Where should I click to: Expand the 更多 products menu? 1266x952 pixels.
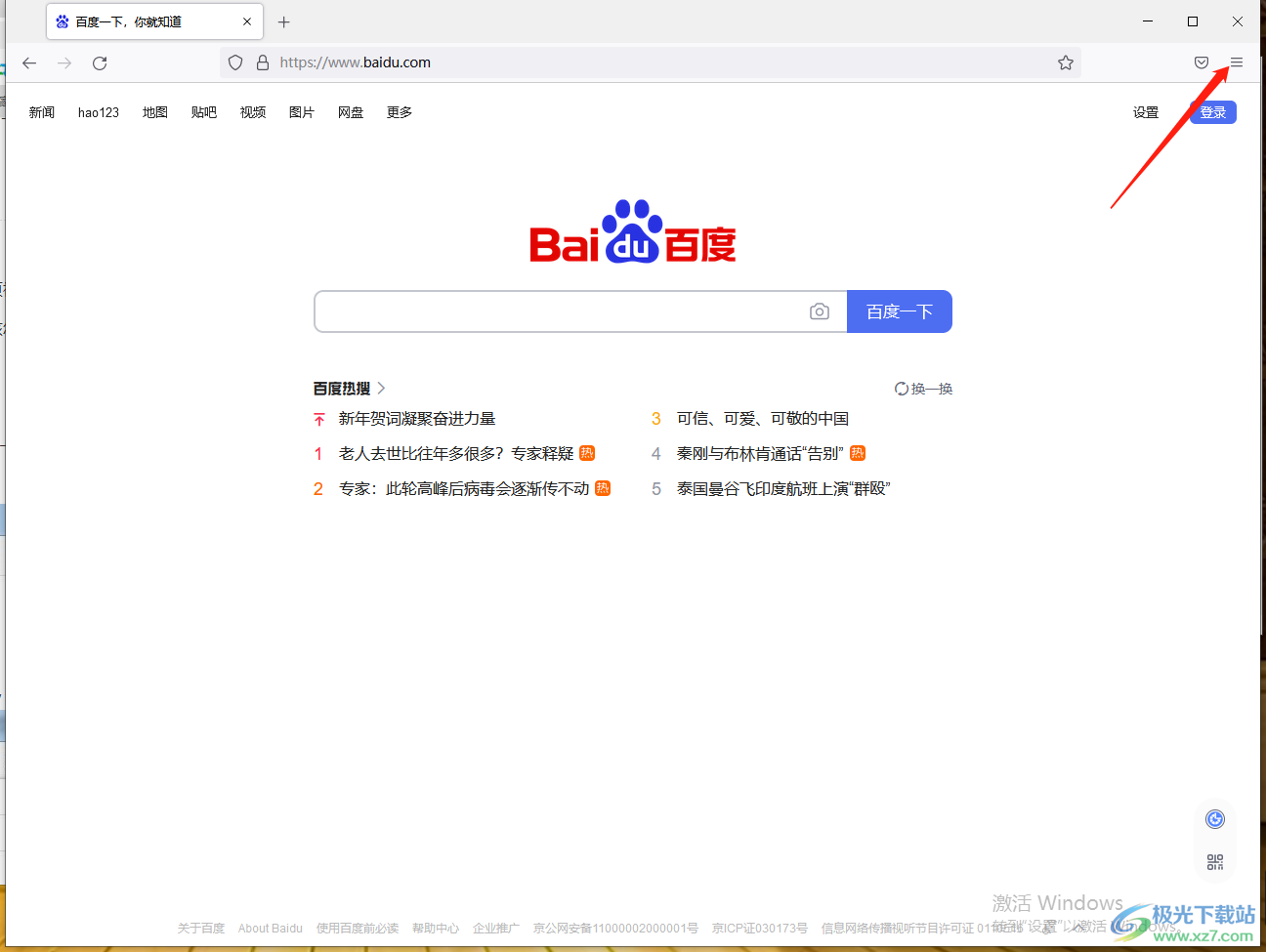400,112
